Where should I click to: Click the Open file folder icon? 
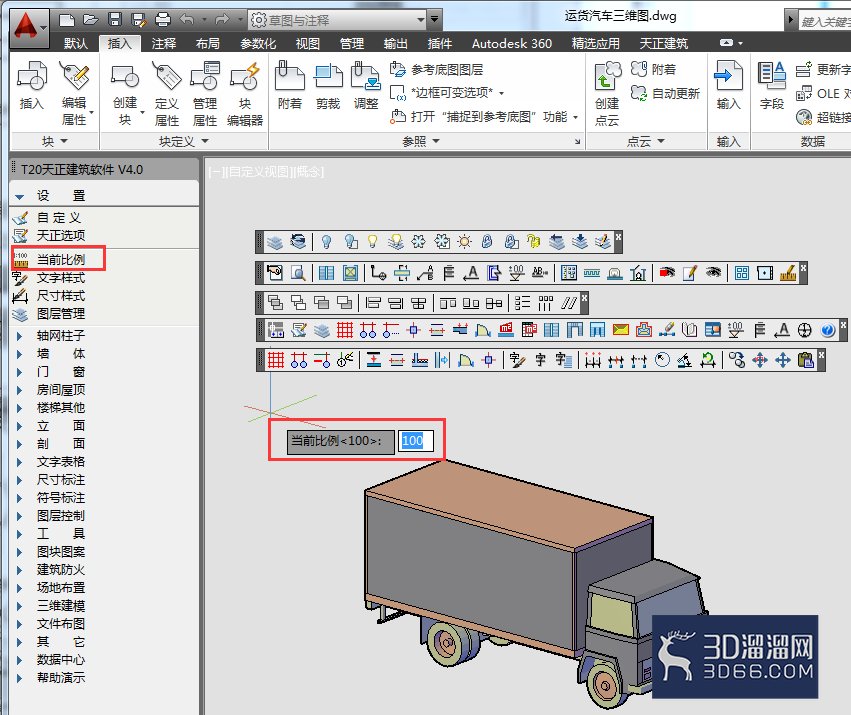(91, 21)
